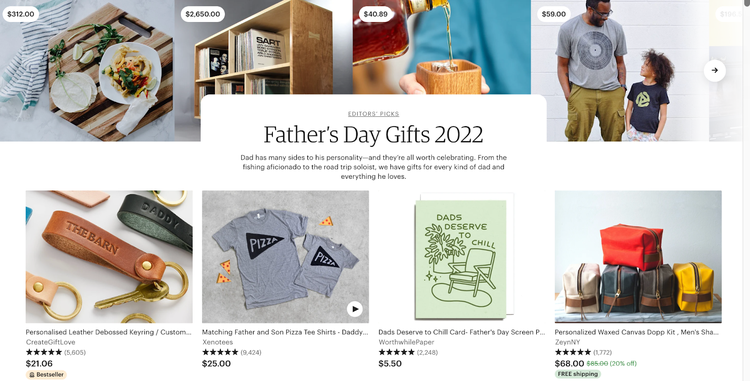Screen dimensions: 750x381
Task: Select the $312.00 cutting board image
Action: (x=87, y=71)
